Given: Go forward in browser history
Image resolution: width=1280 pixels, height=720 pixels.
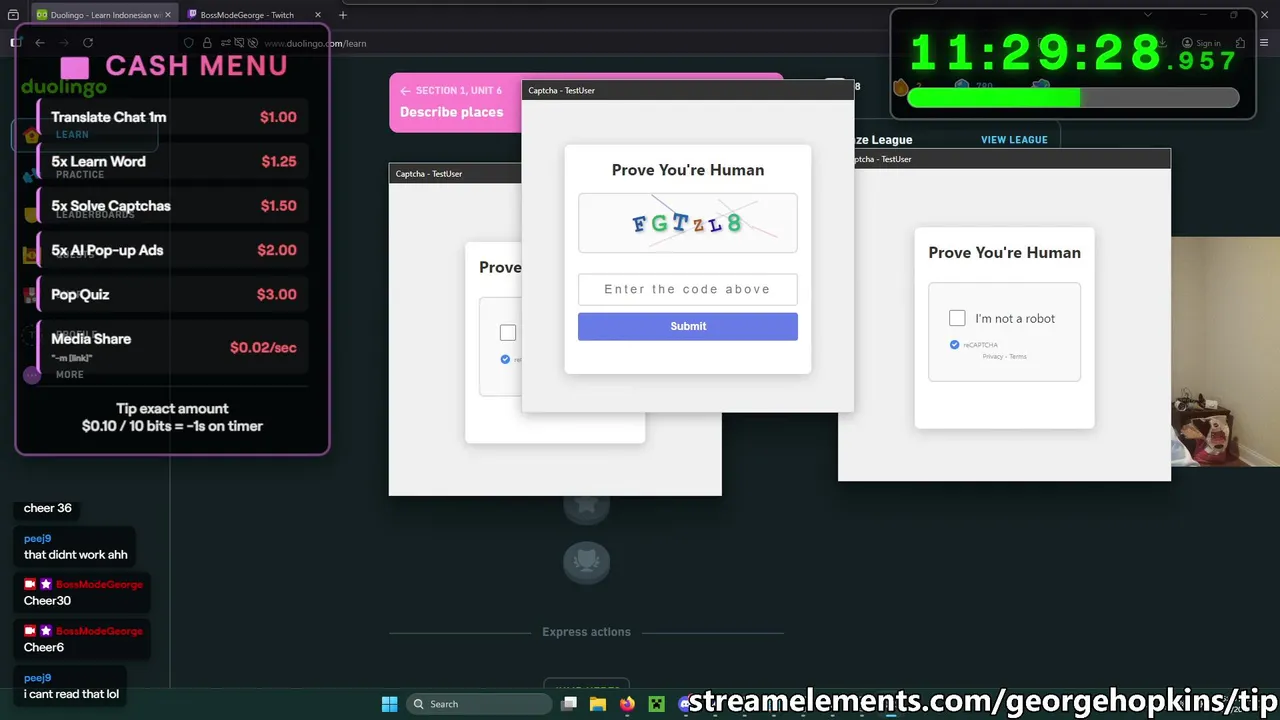Looking at the screenshot, I should pyautogui.click(x=63, y=43).
